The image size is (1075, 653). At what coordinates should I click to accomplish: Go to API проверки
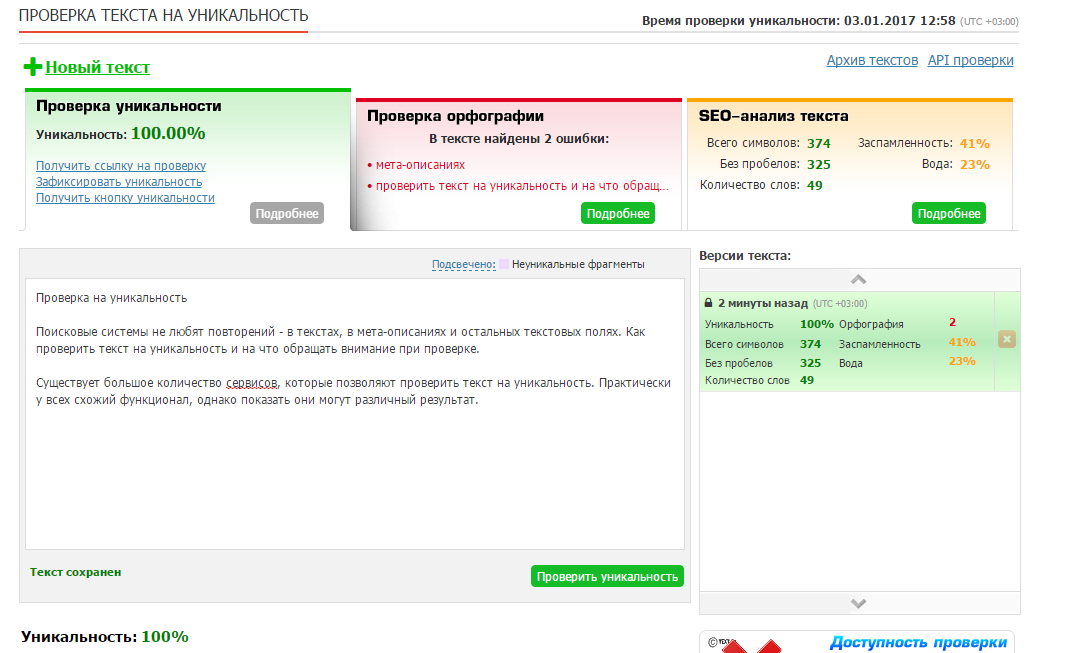[x=970, y=60]
